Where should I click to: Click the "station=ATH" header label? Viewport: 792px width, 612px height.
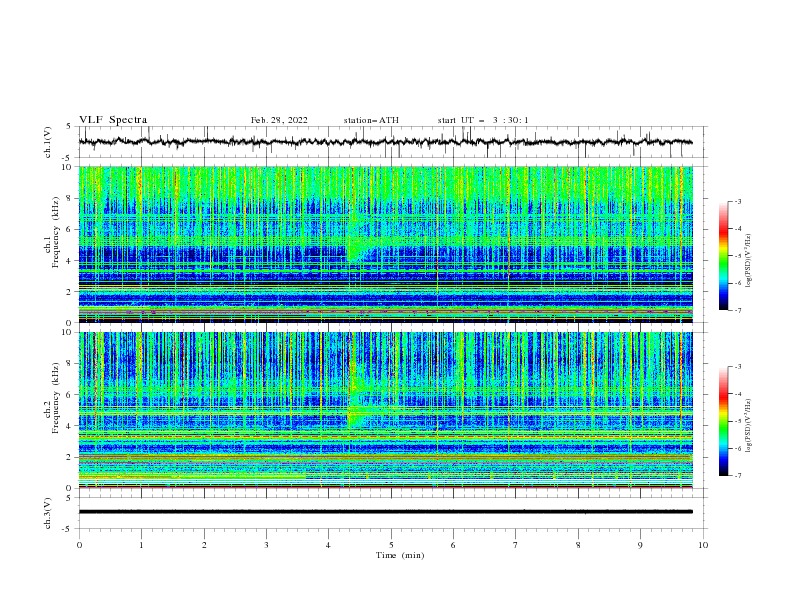point(371,120)
